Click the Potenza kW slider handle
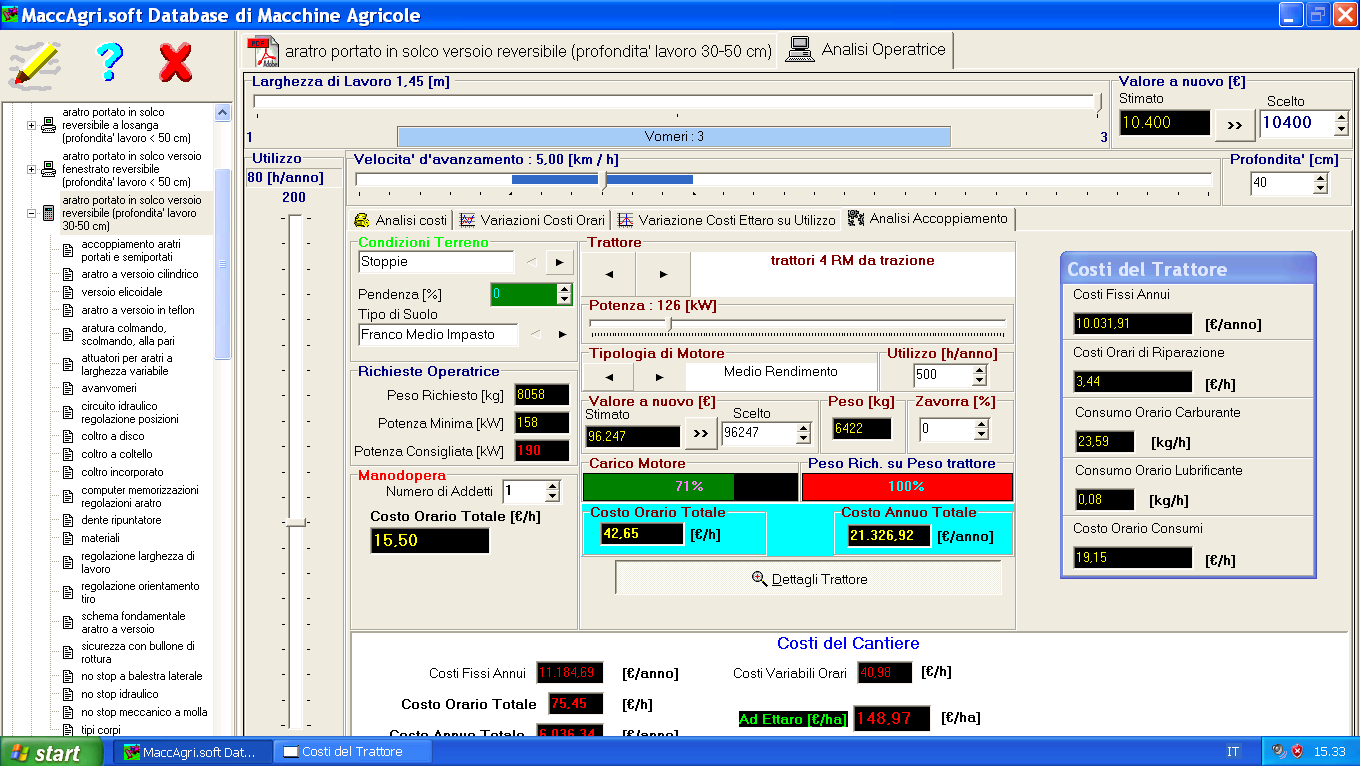Viewport: 1360px width, 766px height. (670, 324)
